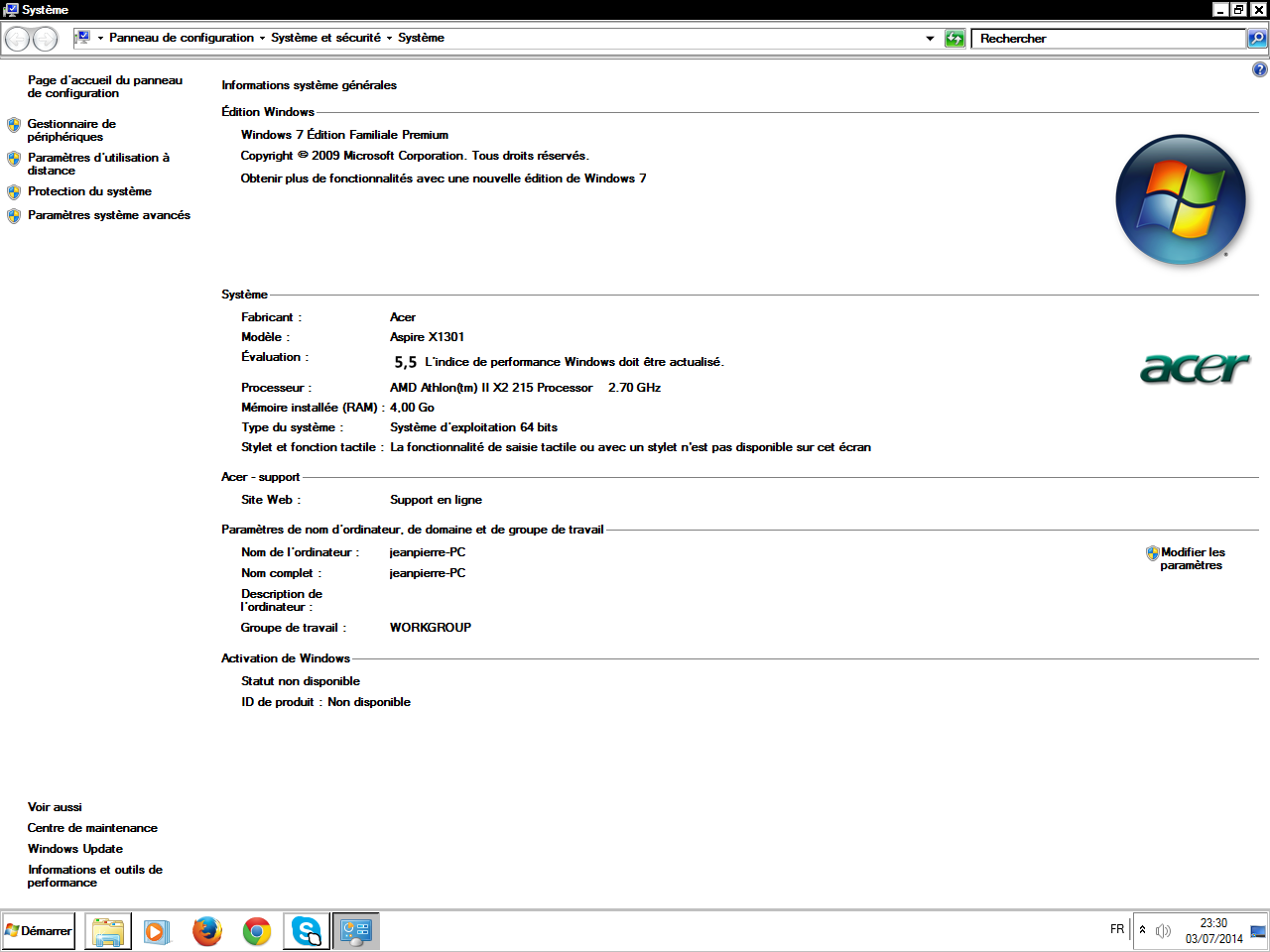Open the Support en ligne link
The height and width of the screenshot is (952, 1270).
pyautogui.click(x=436, y=500)
